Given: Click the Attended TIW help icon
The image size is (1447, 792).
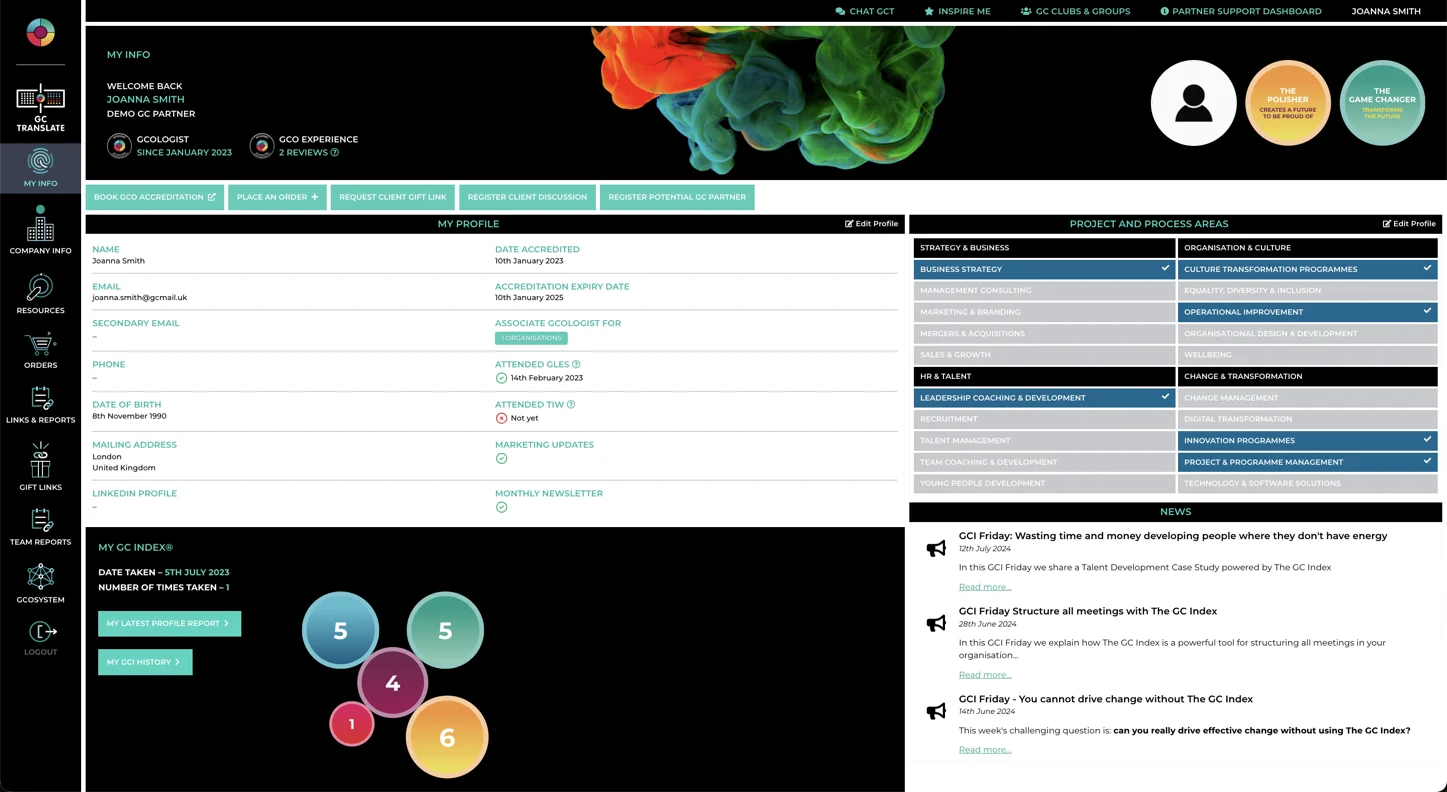Looking at the screenshot, I should [x=571, y=405].
